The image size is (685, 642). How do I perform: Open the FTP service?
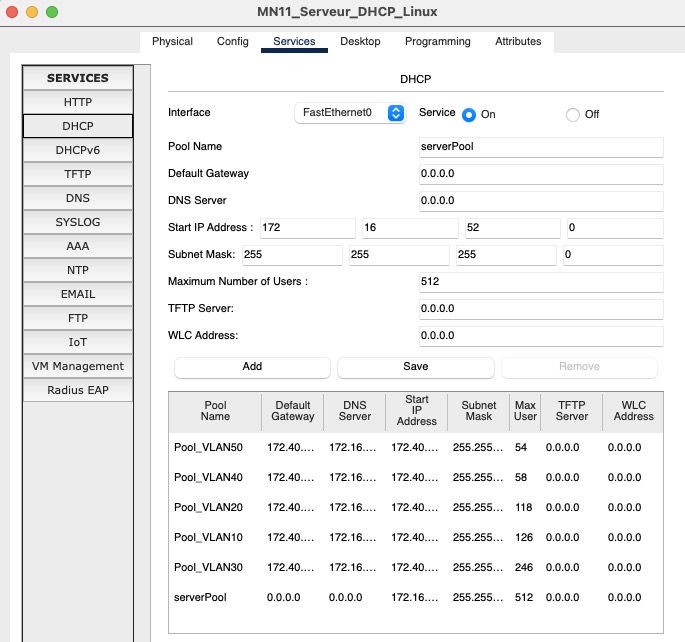click(78, 318)
